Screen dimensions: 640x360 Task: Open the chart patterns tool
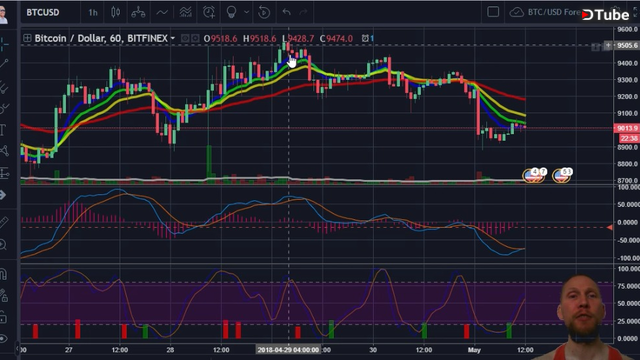[4, 151]
